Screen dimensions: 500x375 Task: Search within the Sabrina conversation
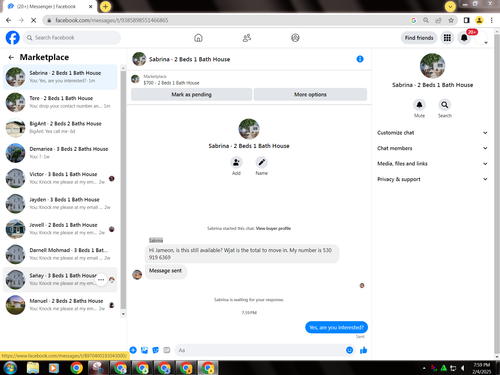pyautogui.click(x=445, y=105)
